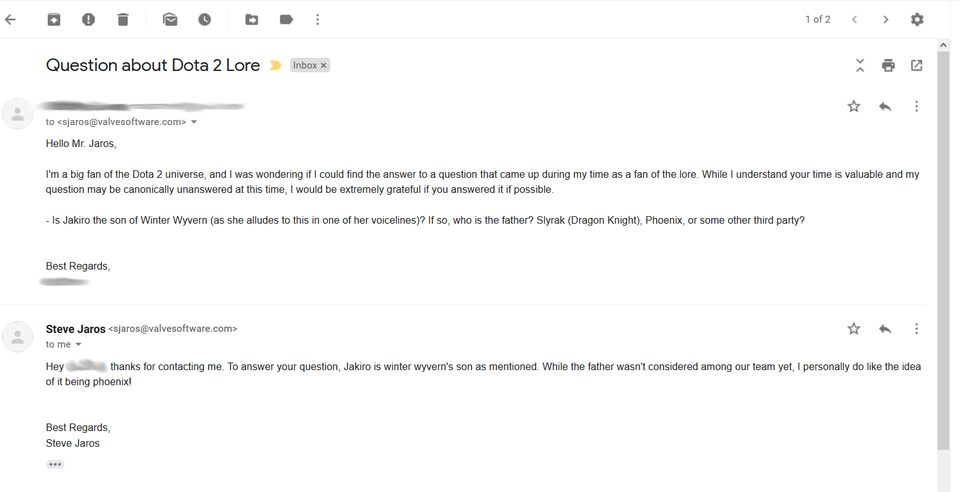This screenshot has width=960, height=492.
Task: Reply to Steve Jaros's message
Action: [x=885, y=329]
